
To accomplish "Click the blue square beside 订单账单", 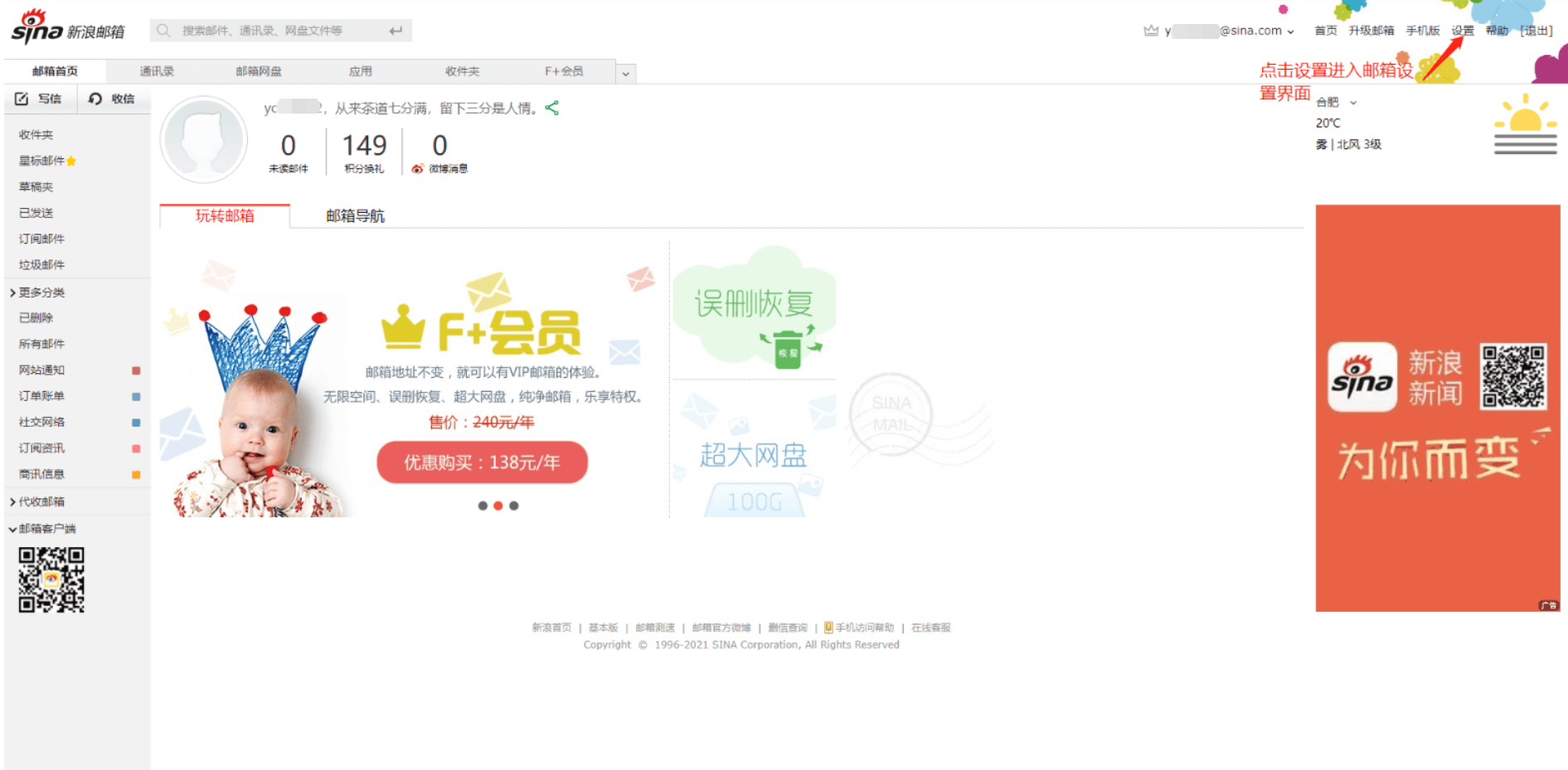I will [137, 397].
